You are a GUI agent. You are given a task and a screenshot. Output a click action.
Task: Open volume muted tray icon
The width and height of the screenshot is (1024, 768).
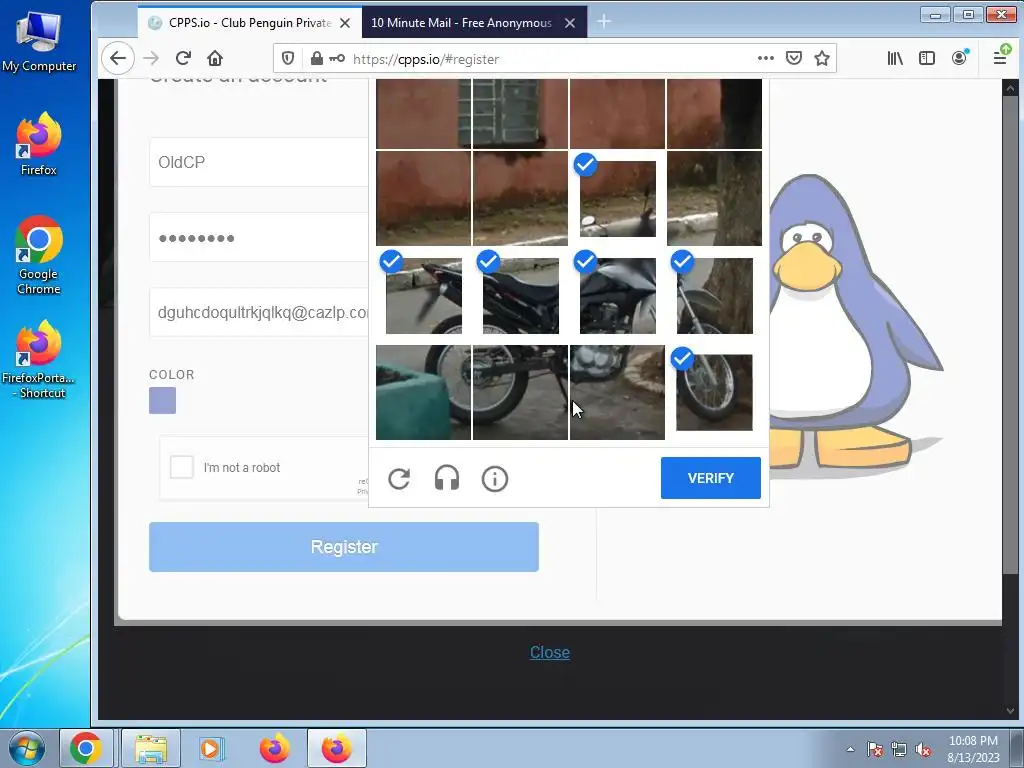[923, 750]
